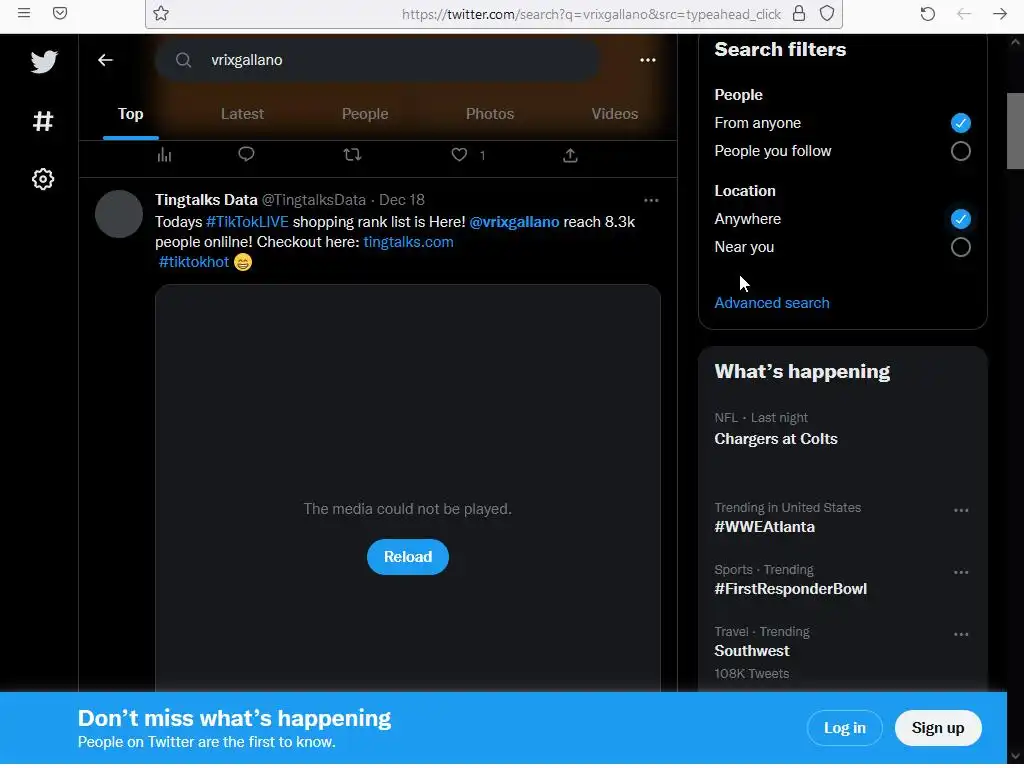Image resolution: width=1024 pixels, height=768 pixels.
Task: Open the Tingtalks Data profile avatar
Action: [x=119, y=214]
